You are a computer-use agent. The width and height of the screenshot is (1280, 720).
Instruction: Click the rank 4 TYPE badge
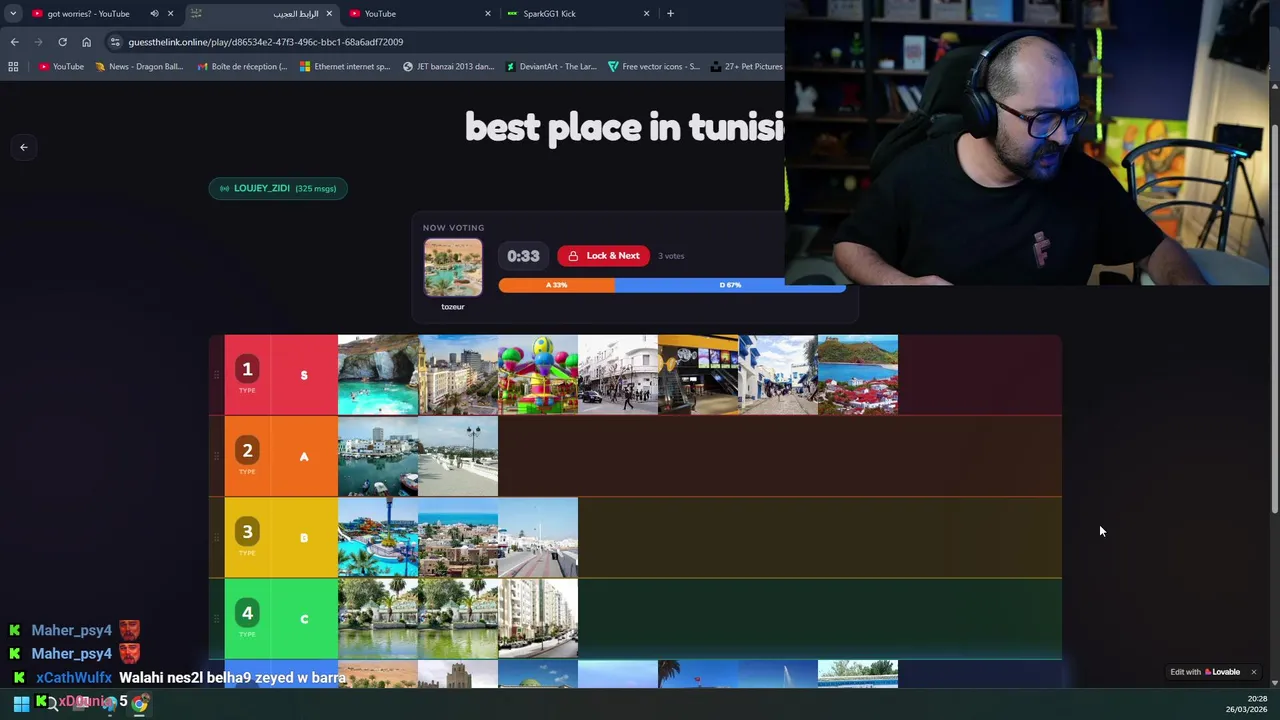coord(247,618)
